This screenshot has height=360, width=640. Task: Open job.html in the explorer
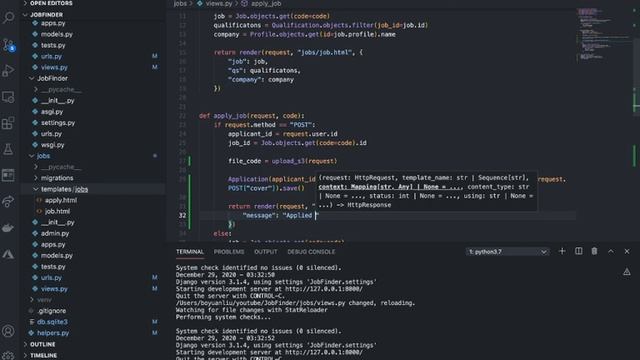point(57,211)
